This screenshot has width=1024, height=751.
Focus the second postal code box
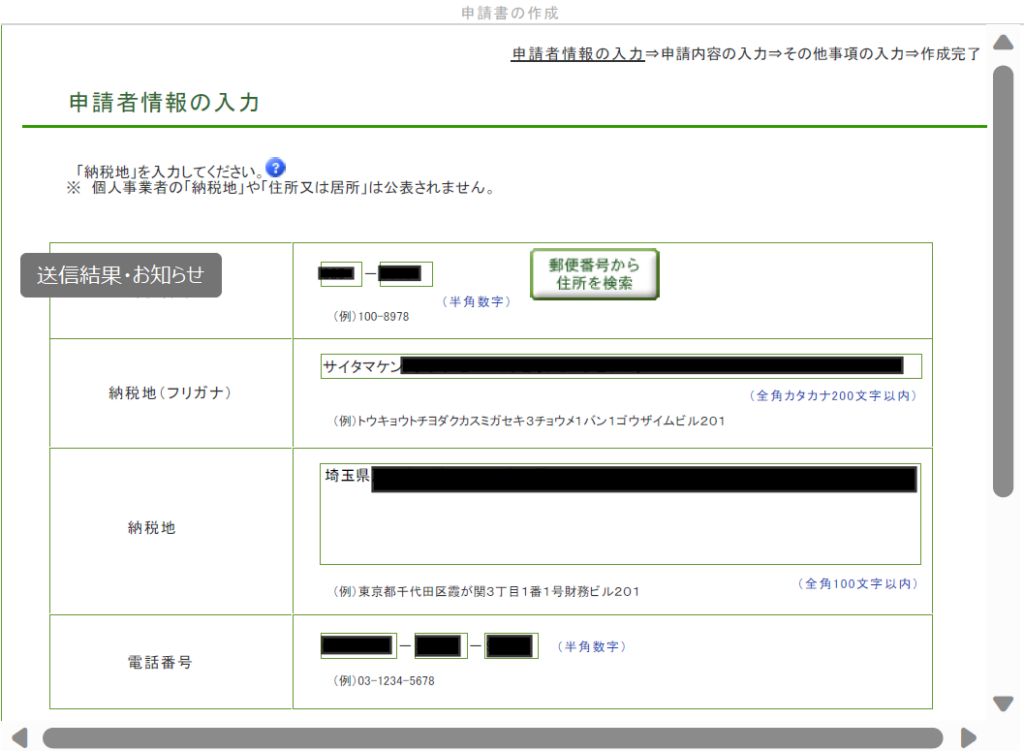tap(405, 274)
